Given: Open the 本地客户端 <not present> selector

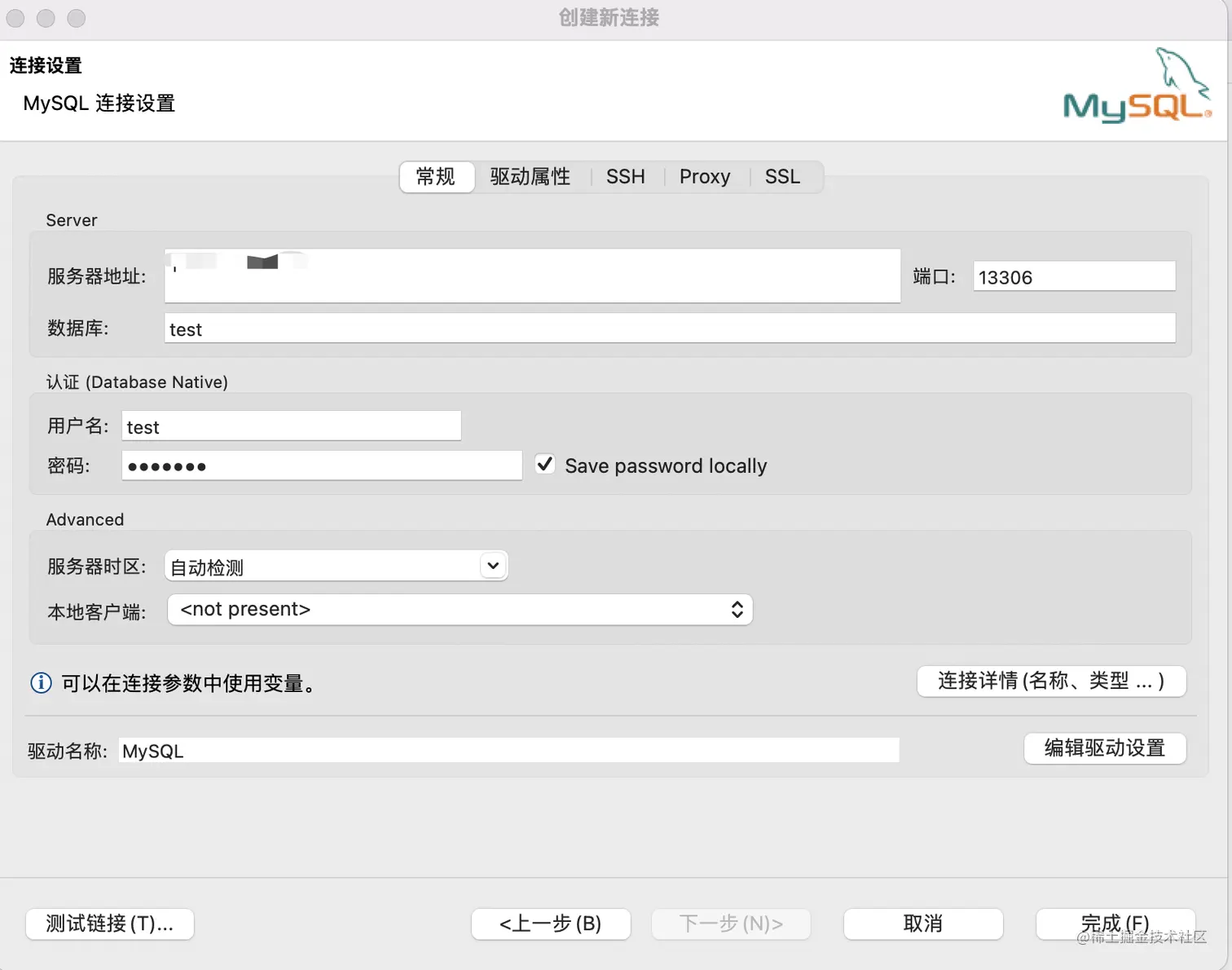Looking at the screenshot, I should tap(460, 610).
